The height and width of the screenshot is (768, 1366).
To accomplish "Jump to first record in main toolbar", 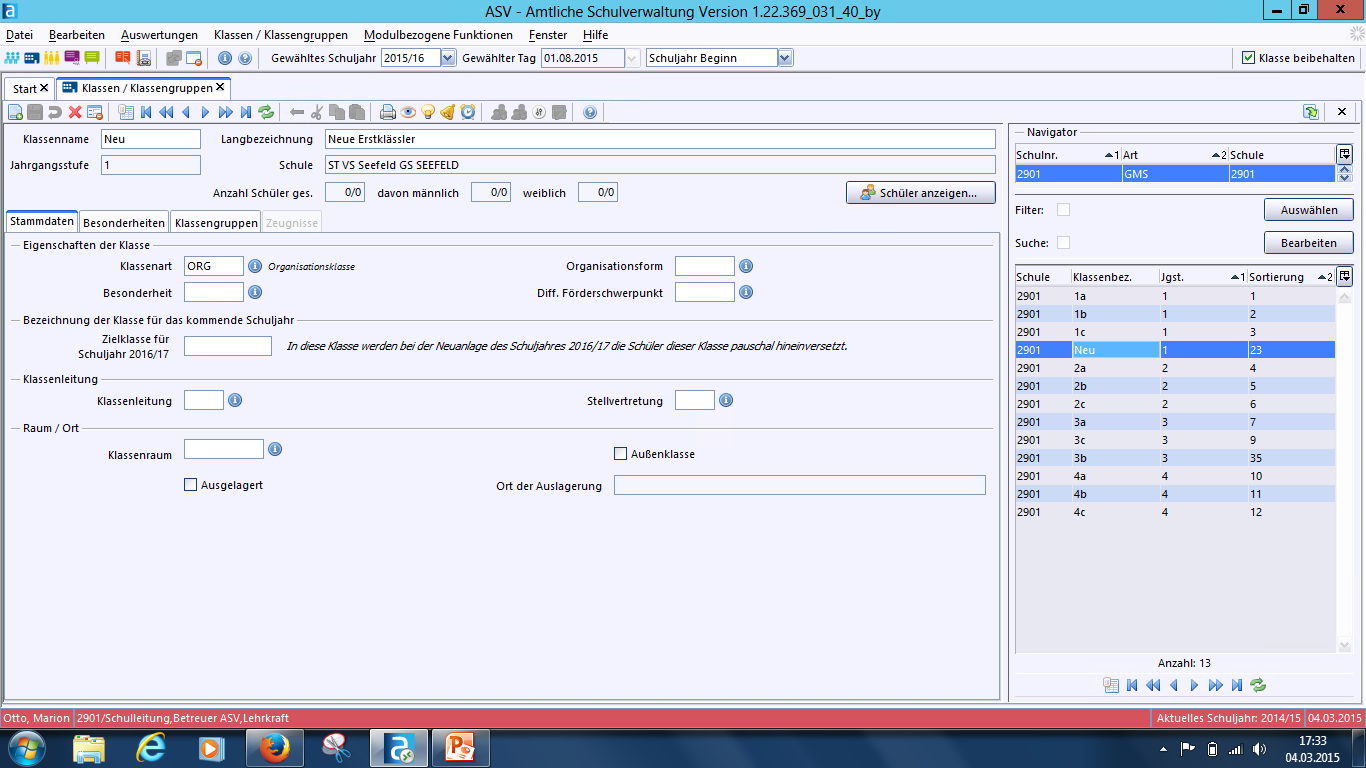I will [146, 112].
